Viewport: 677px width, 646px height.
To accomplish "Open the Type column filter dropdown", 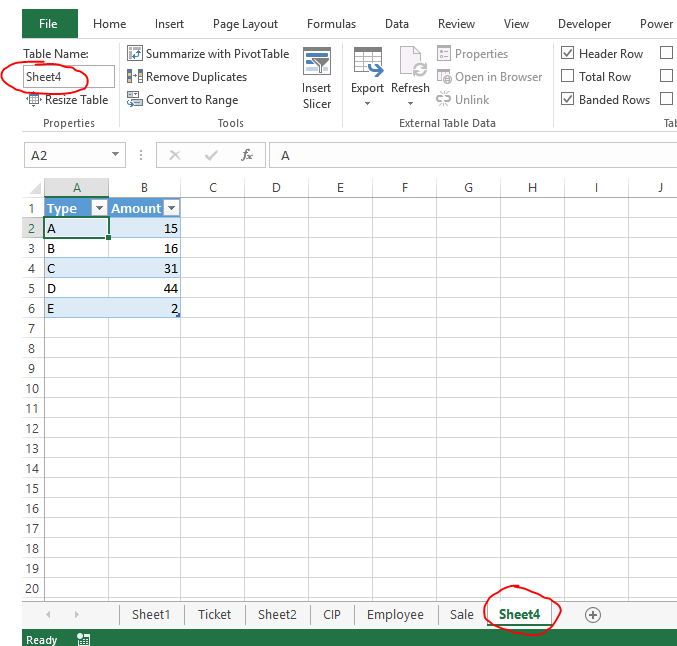I will 99,208.
